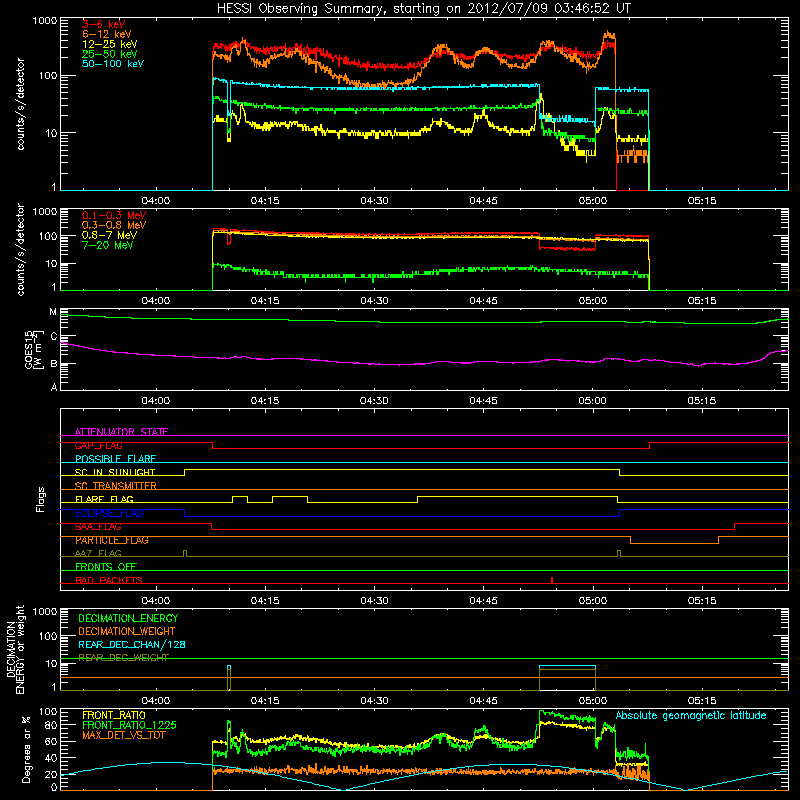
Task: Click the FRONT_RATIO legend label
Action: tap(114, 715)
